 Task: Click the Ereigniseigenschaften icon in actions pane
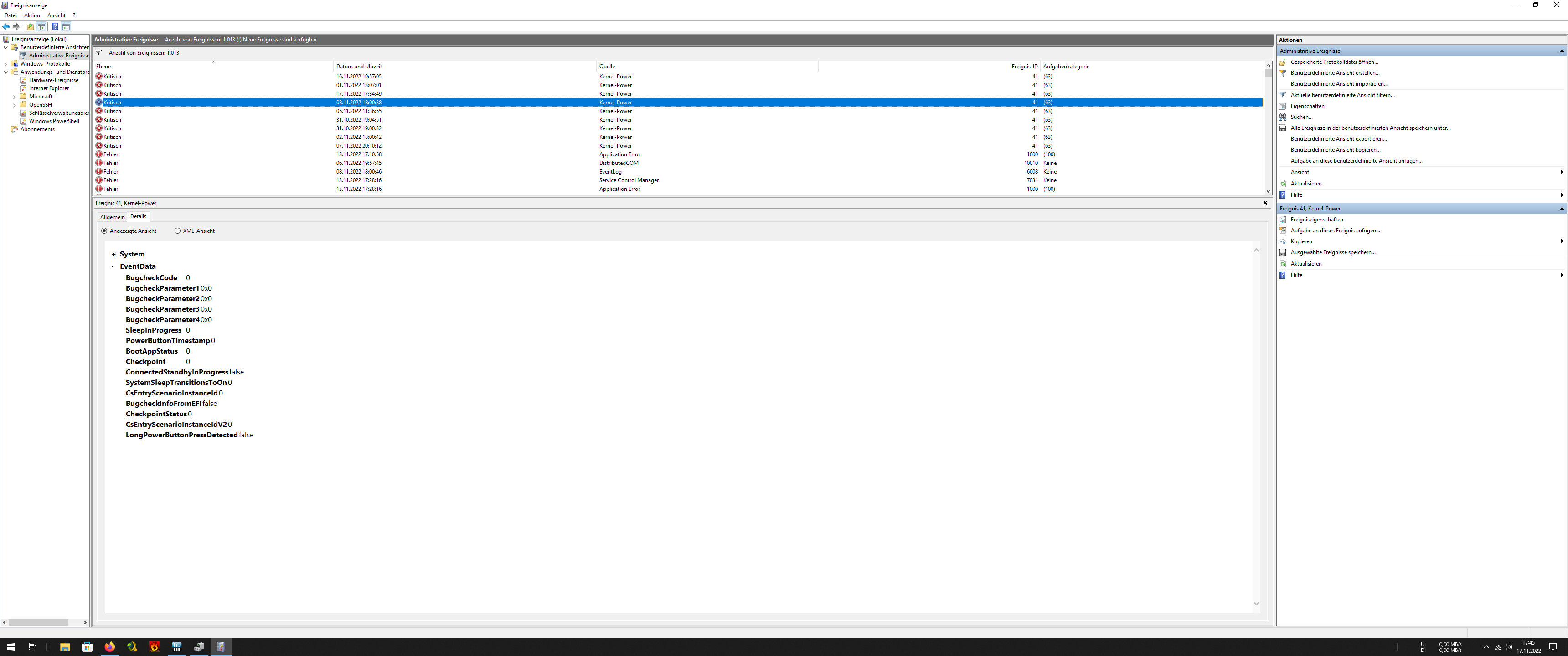point(1283,220)
